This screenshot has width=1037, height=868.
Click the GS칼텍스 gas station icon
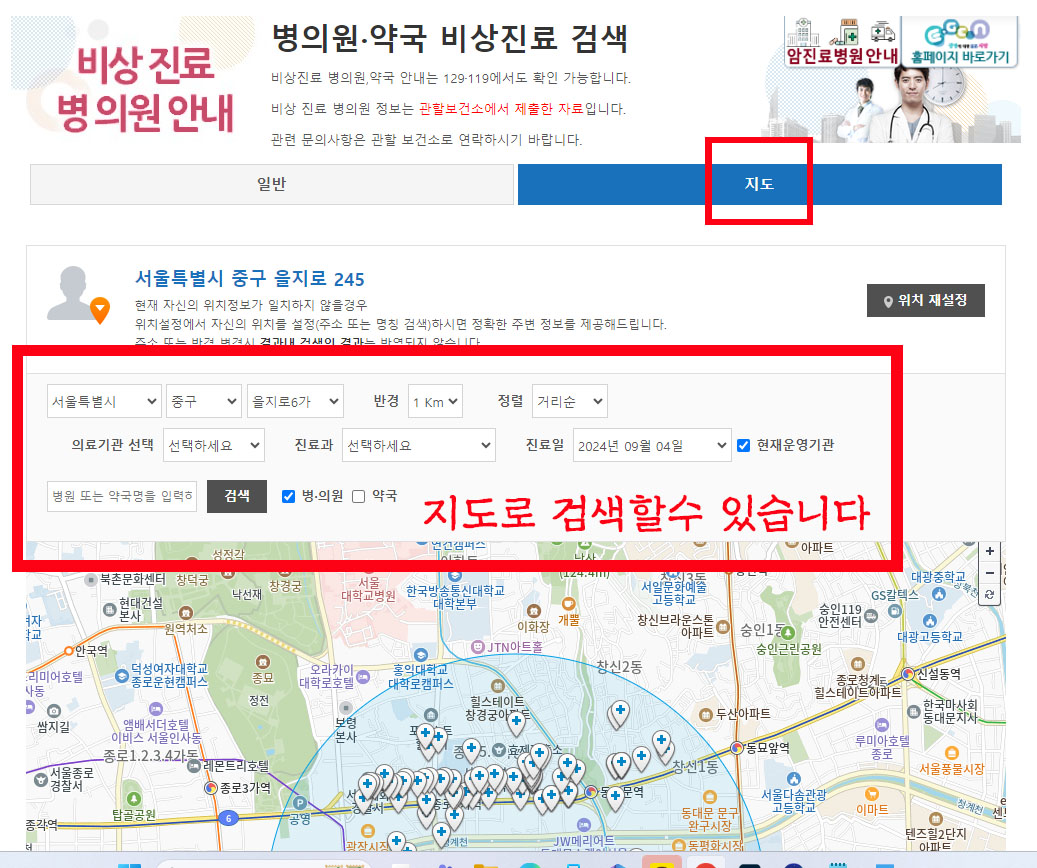pos(895,611)
